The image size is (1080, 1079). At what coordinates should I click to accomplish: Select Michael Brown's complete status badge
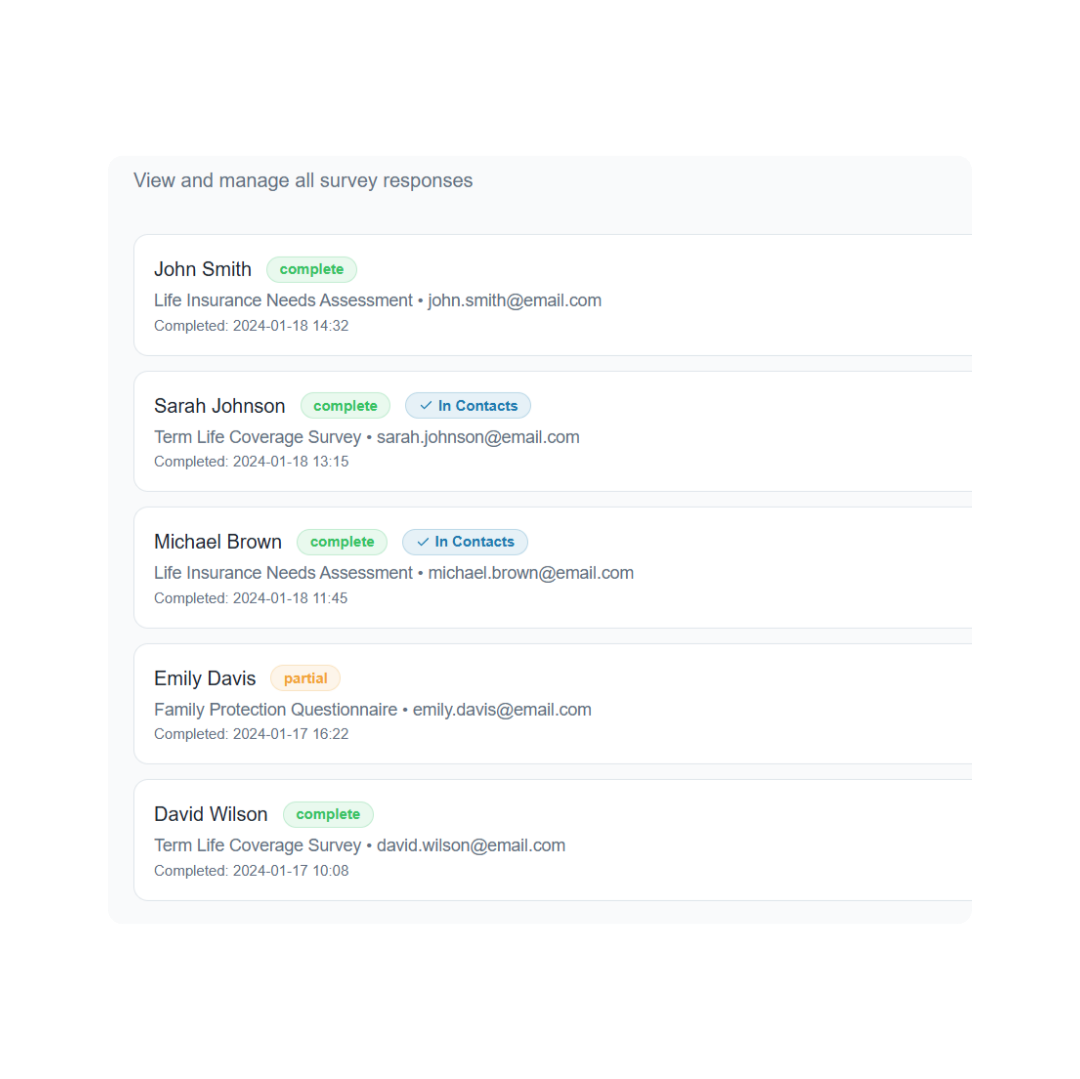[342, 542]
